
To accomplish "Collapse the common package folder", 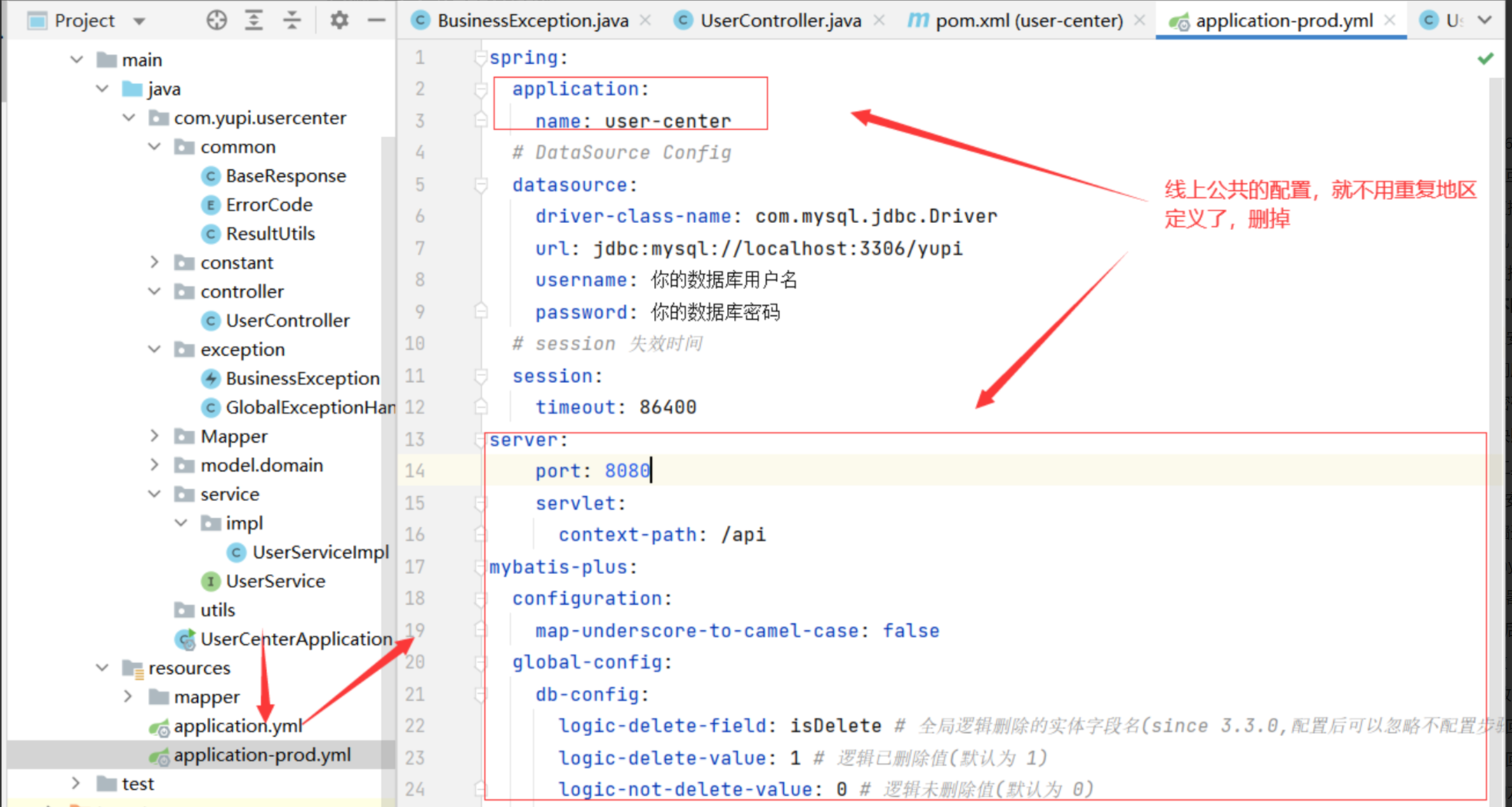I will [155, 147].
